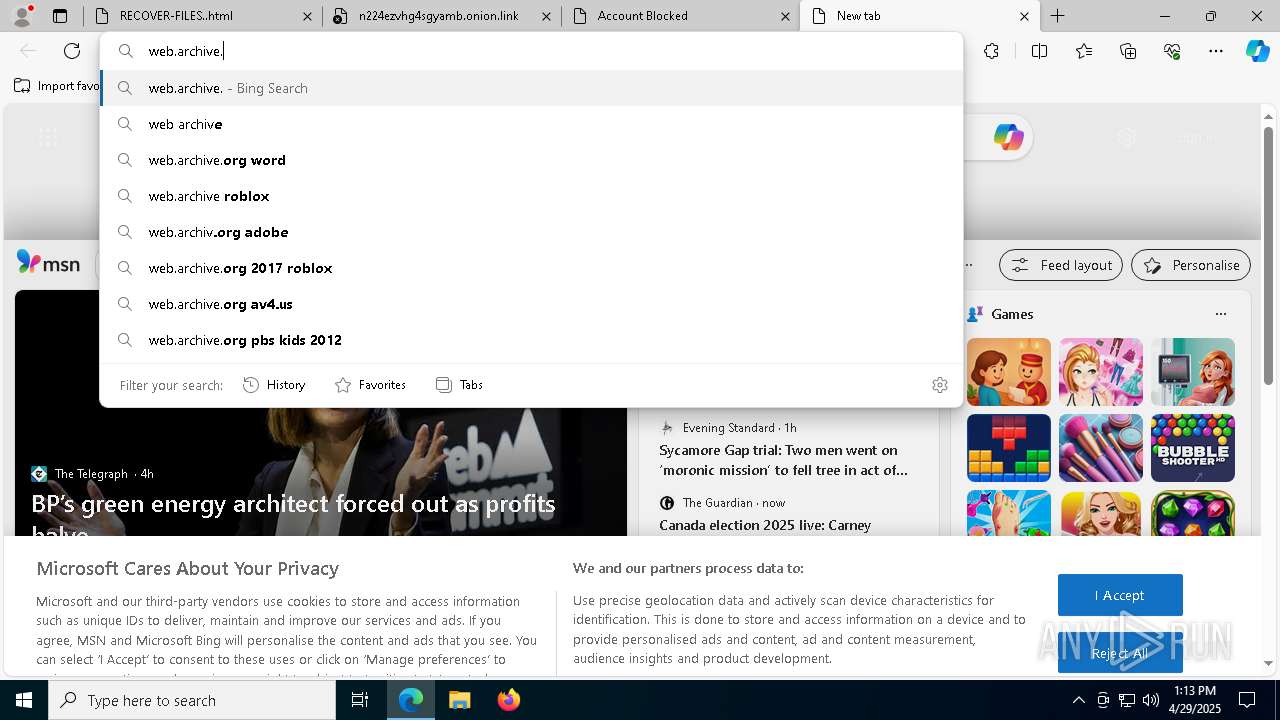Screen dimensions: 1280x720
Task: Select the 'web.archive.org pbs kids 2012' suggestion
Action: pos(532,340)
